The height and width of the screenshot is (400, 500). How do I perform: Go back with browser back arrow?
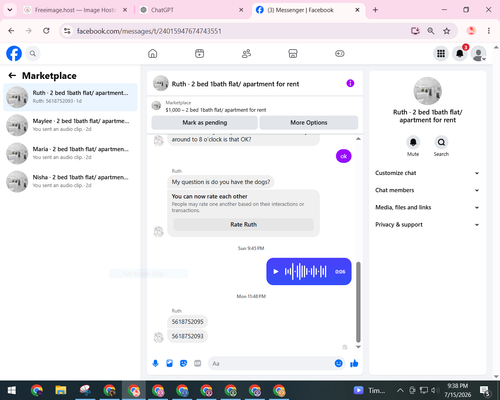[x=11, y=31]
